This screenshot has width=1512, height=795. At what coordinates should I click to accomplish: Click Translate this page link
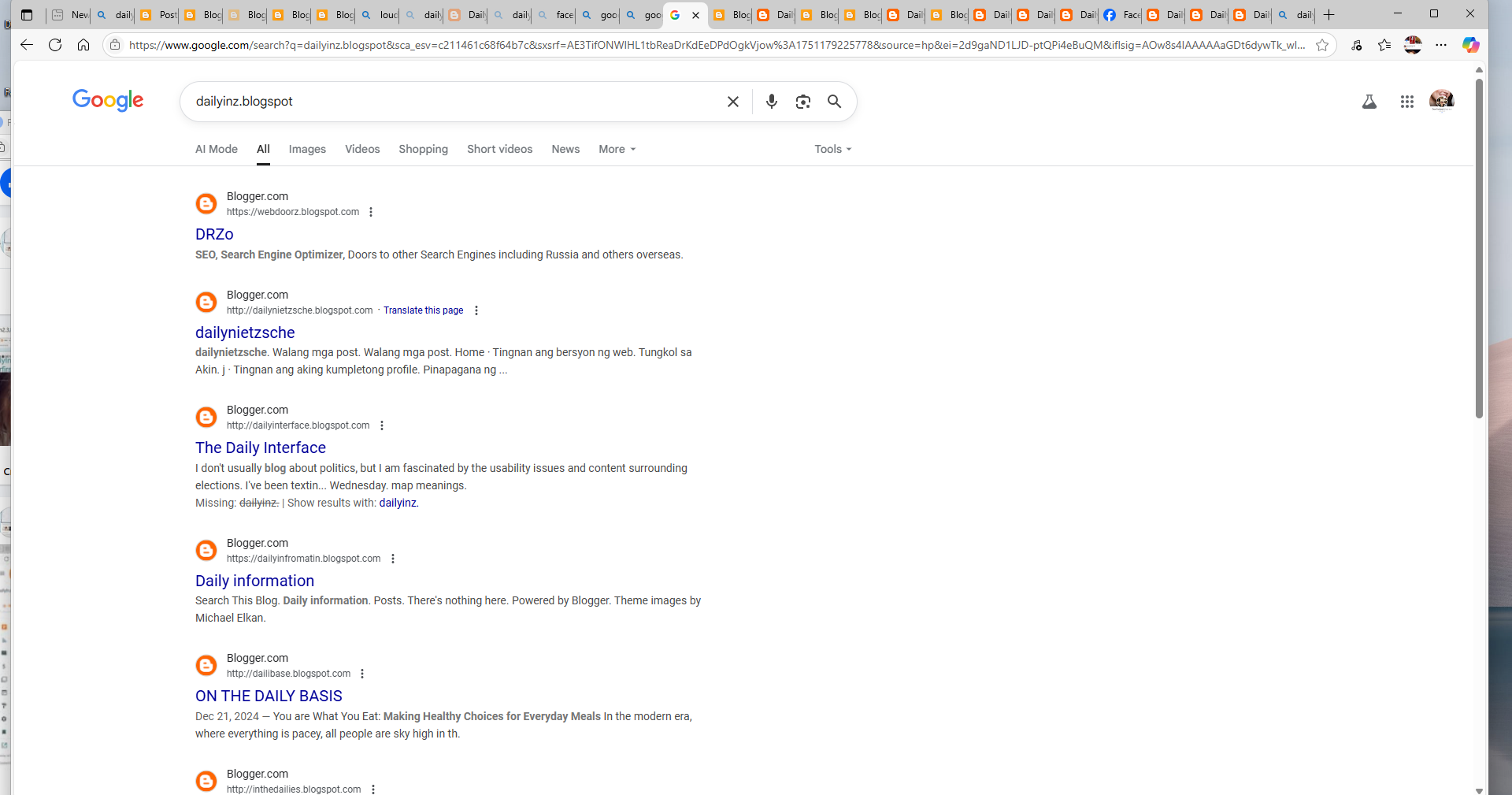tap(423, 310)
